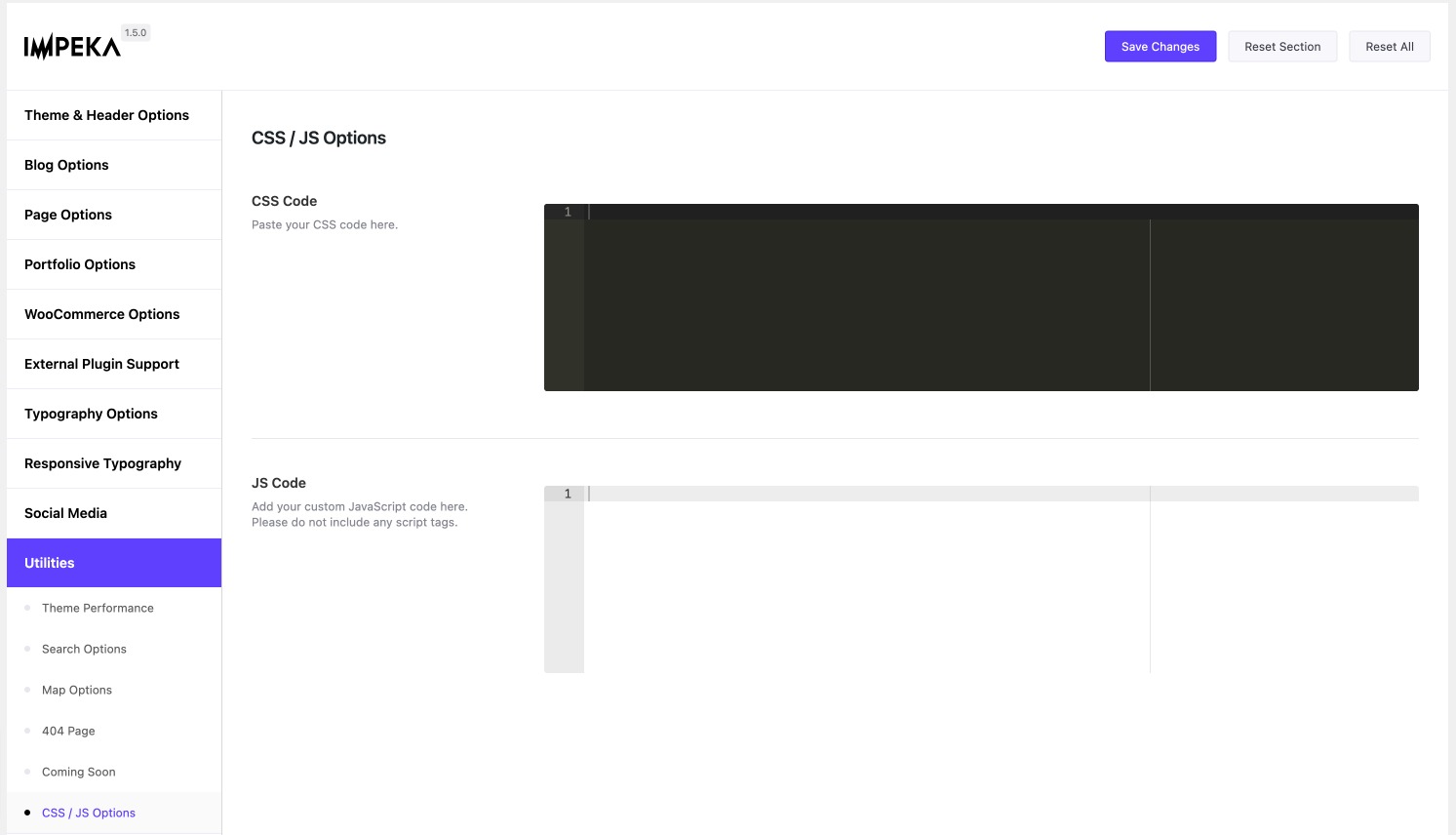Click the Impeka logo
The image size is (1456, 835).
[70, 44]
